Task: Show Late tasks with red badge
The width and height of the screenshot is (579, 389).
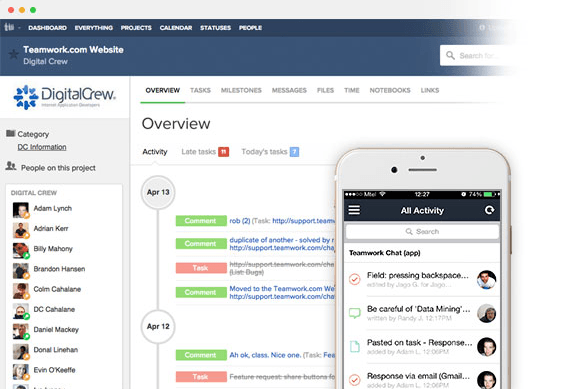Action: (x=205, y=152)
